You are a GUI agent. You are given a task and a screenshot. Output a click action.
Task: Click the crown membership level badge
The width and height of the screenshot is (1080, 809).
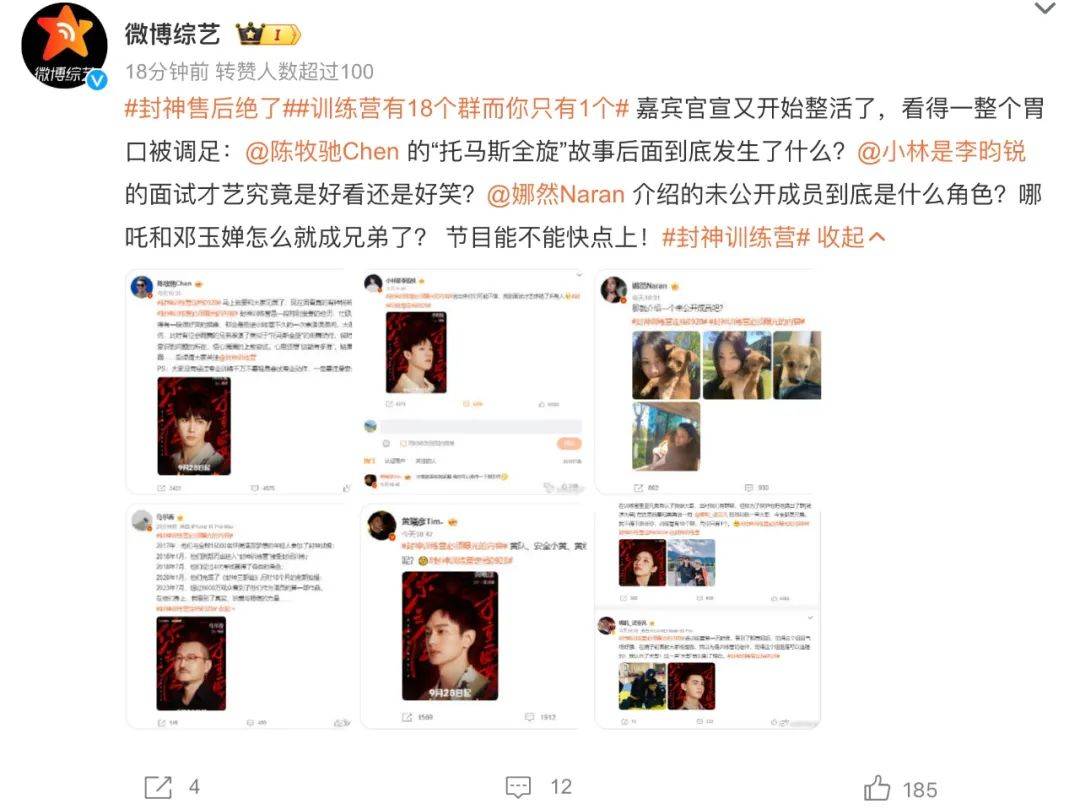click(268, 34)
